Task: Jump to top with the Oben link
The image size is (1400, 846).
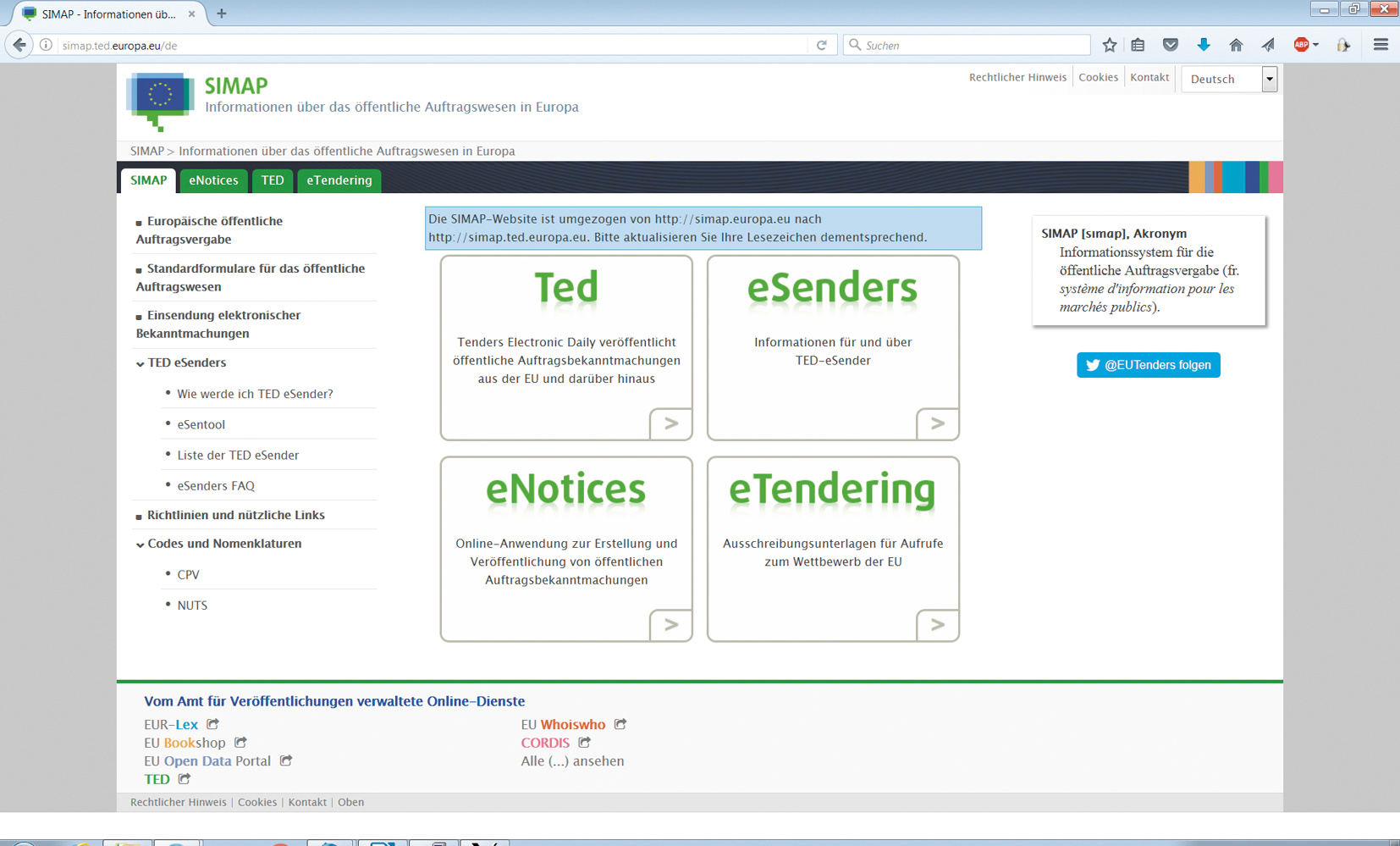Action: point(350,802)
